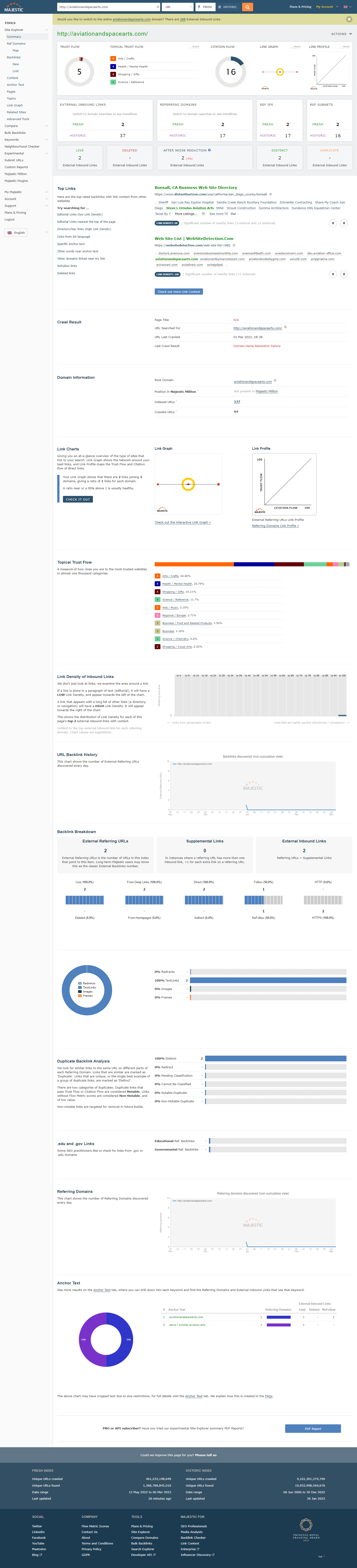
Task: Collapse the Site Explorer sidebar section
Action: [x=46, y=30]
